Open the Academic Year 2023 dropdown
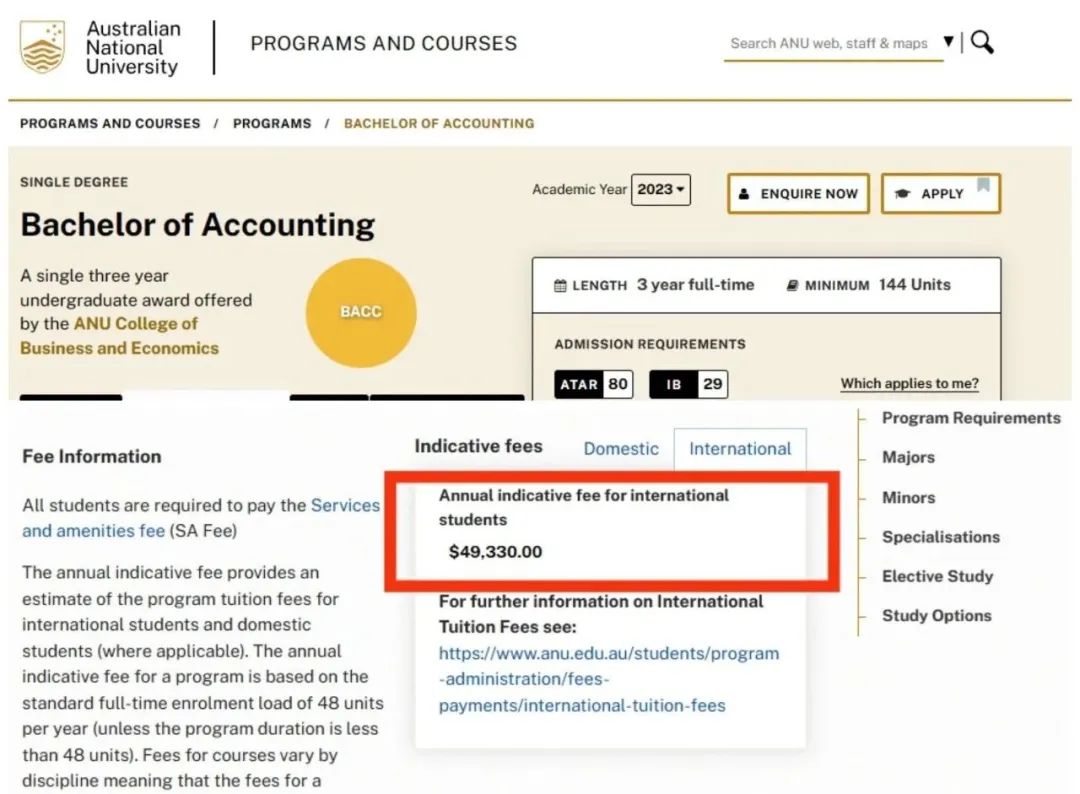This screenshot has width=1080, height=794. point(661,189)
